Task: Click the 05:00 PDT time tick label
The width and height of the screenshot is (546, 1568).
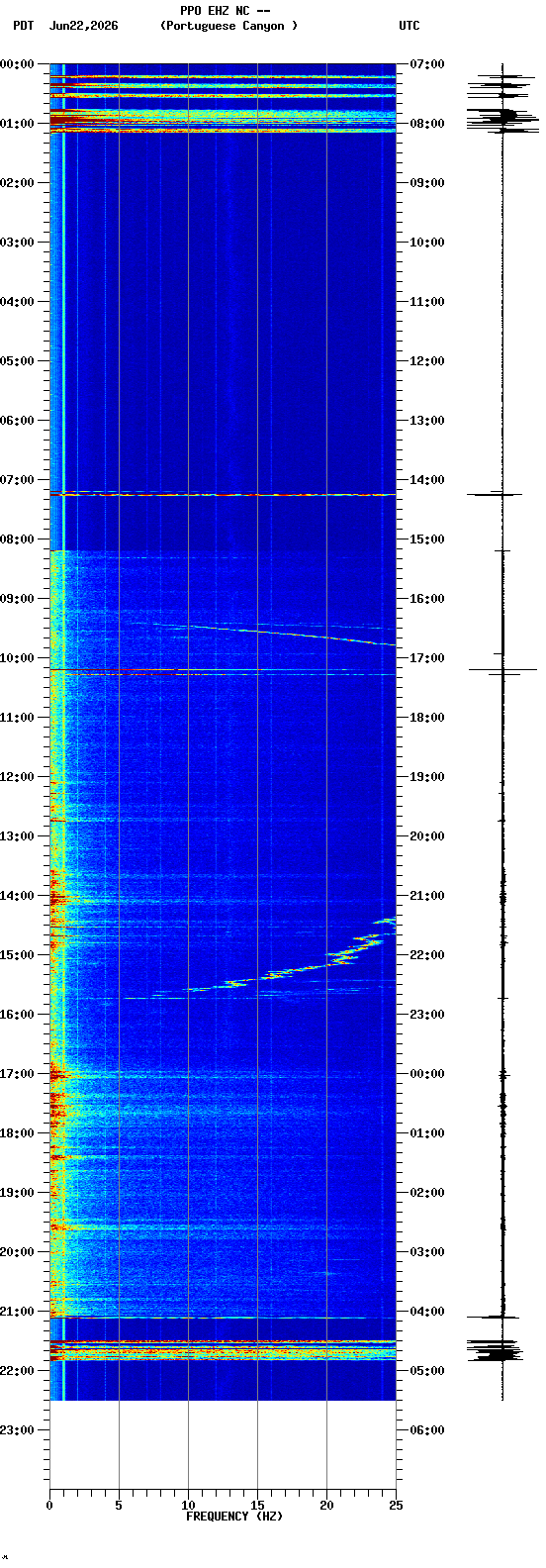Action: coord(17,361)
